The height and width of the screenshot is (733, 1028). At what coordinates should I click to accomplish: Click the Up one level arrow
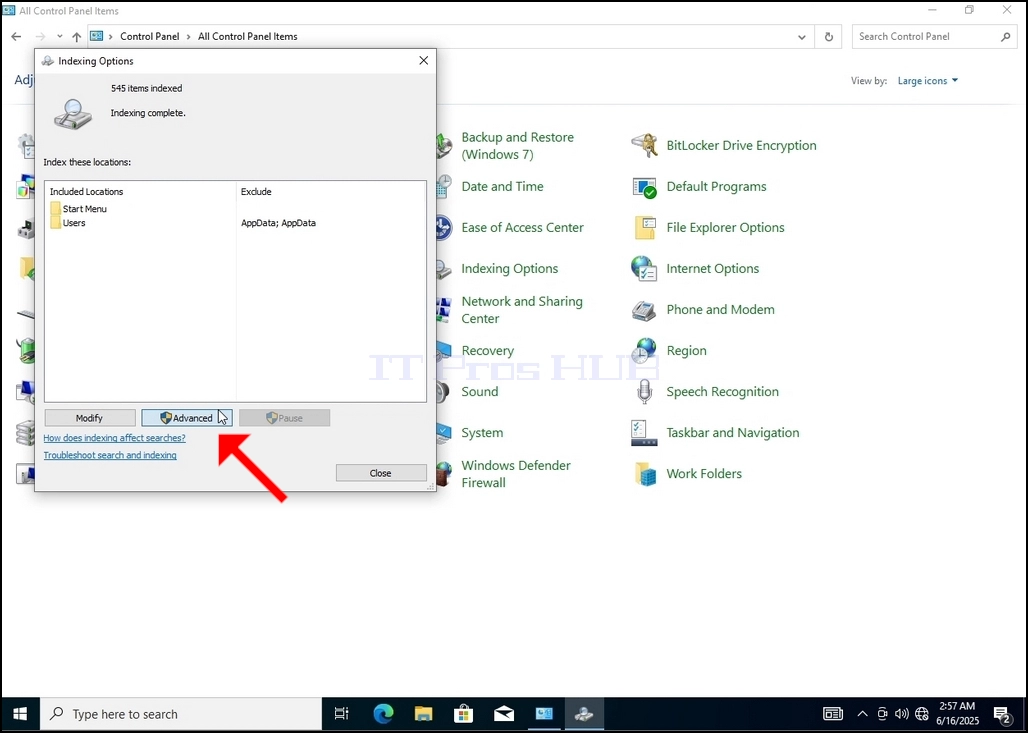tap(77, 37)
